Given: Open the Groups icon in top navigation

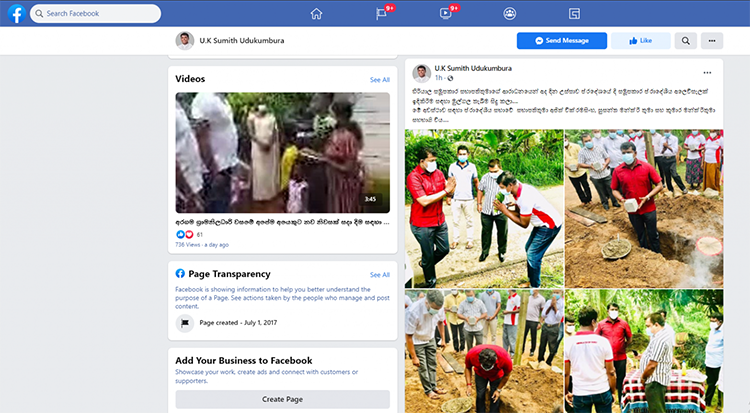Looking at the screenshot, I should coord(510,14).
